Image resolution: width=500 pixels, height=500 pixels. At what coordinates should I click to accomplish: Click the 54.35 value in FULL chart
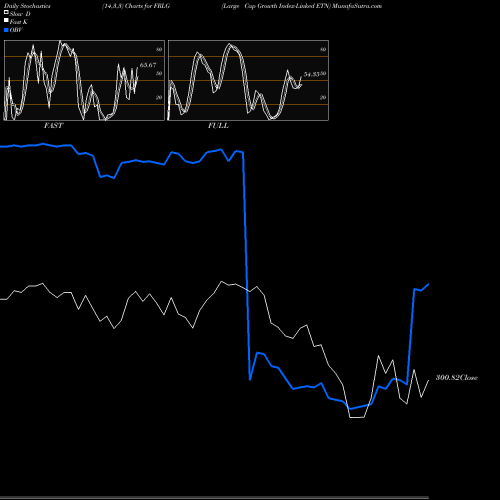(312, 74)
